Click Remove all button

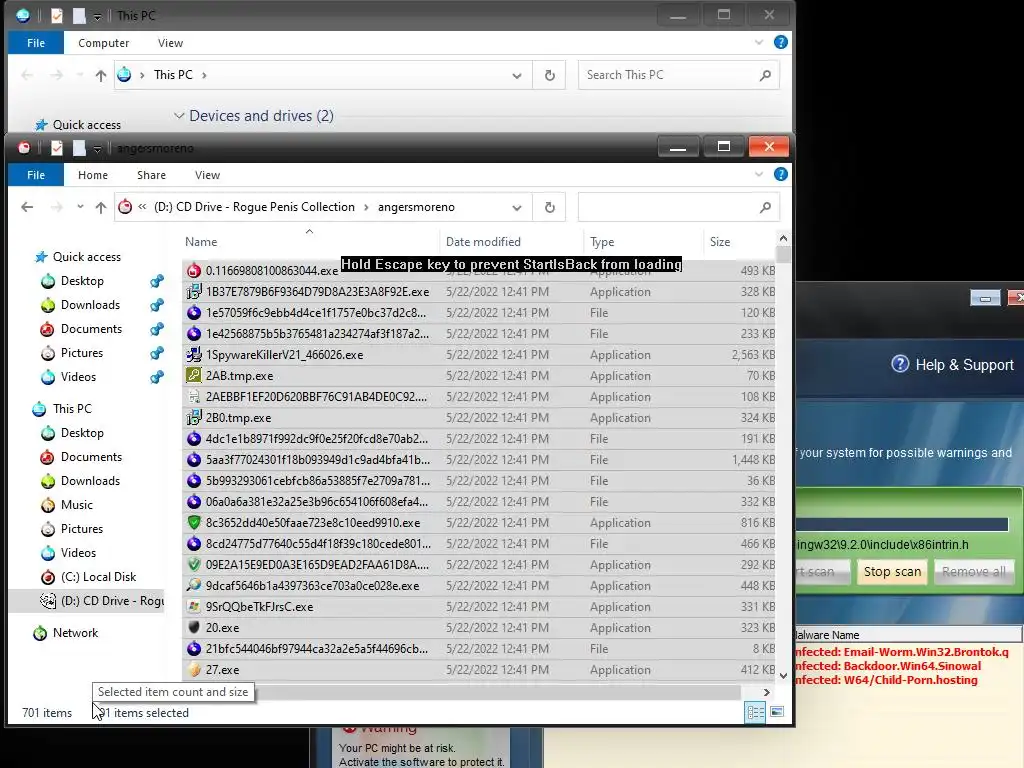click(x=973, y=572)
